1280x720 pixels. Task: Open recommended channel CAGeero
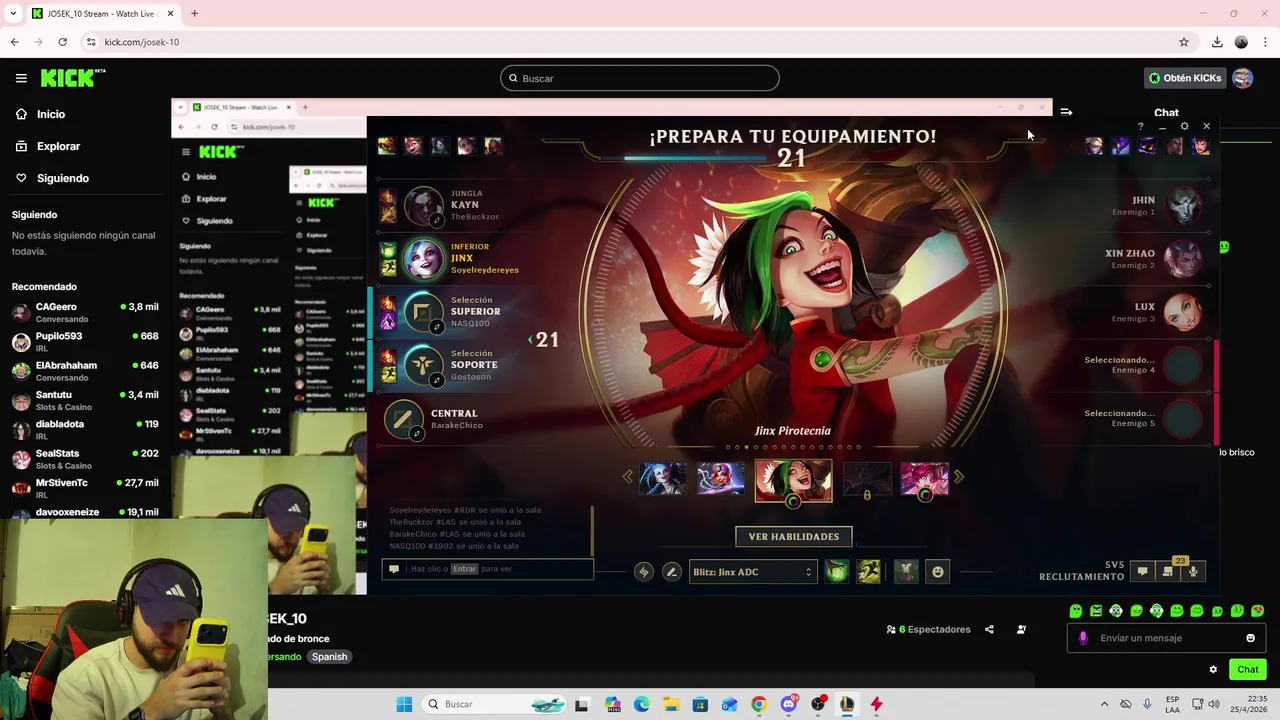coord(85,312)
